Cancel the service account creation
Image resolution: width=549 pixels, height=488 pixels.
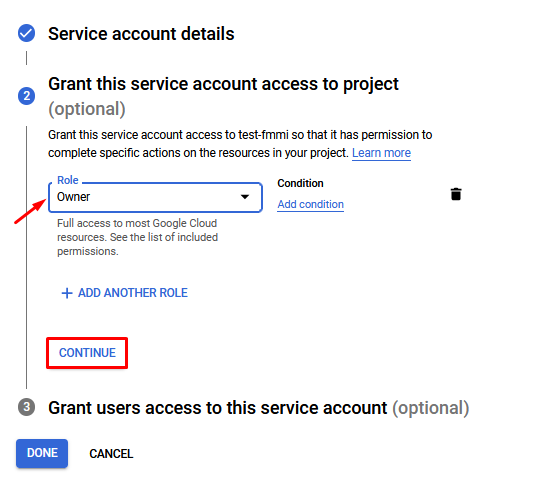pos(111,454)
